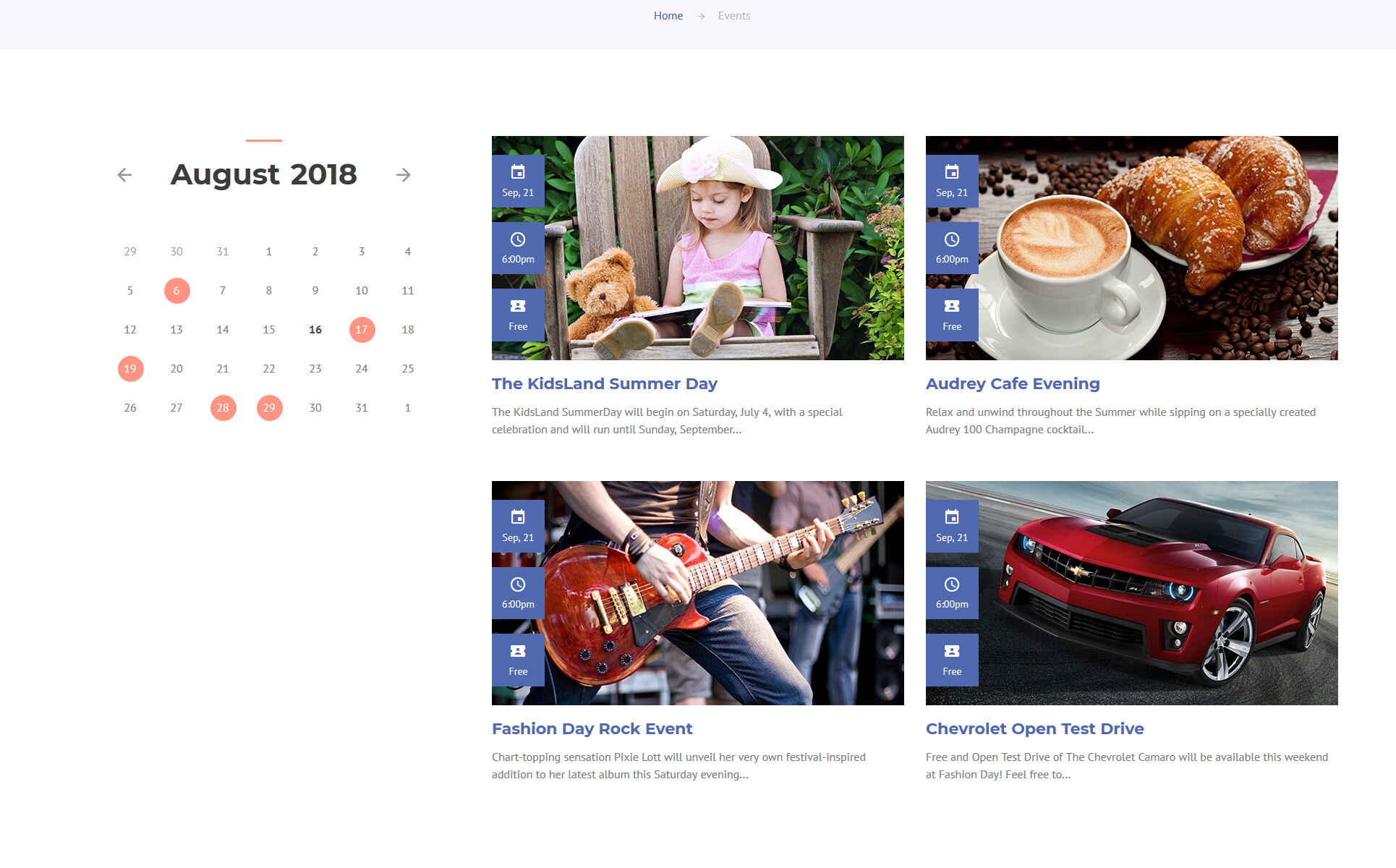
Task: Select date 13 in calendar
Action: click(176, 330)
